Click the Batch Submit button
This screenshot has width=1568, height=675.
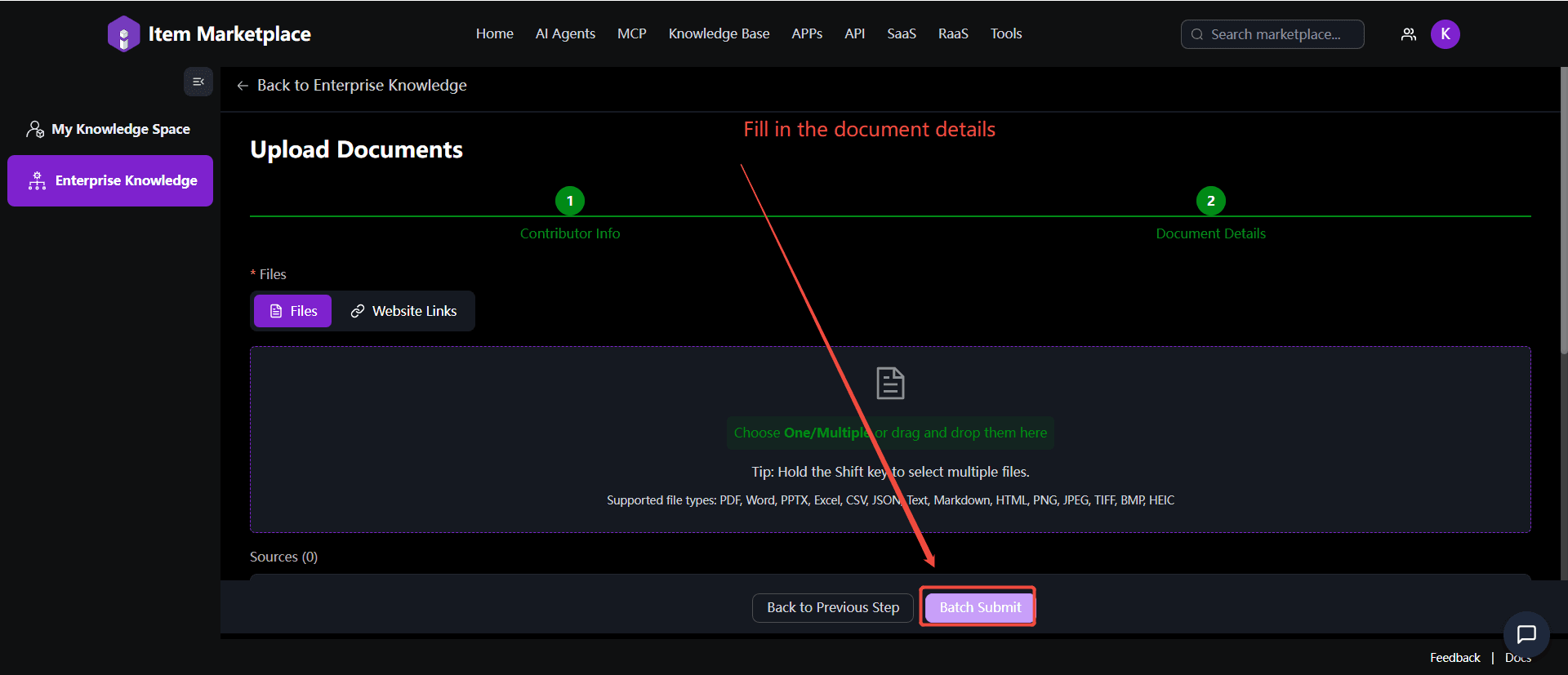click(980, 607)
